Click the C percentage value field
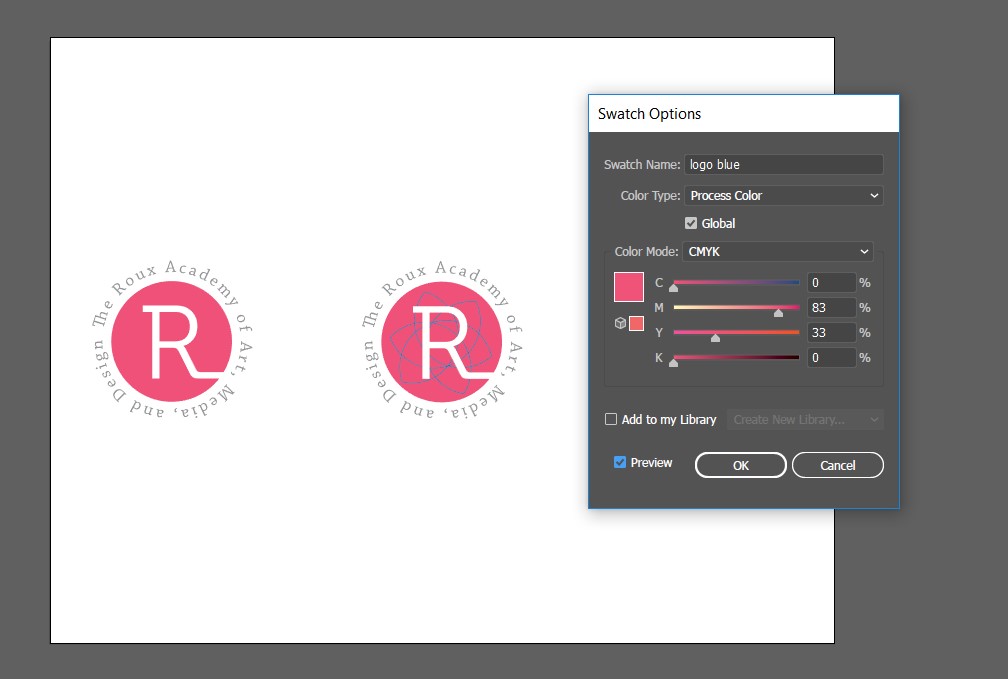Image resolution: width=1008 pixels, height=679 pixels. 831,283
